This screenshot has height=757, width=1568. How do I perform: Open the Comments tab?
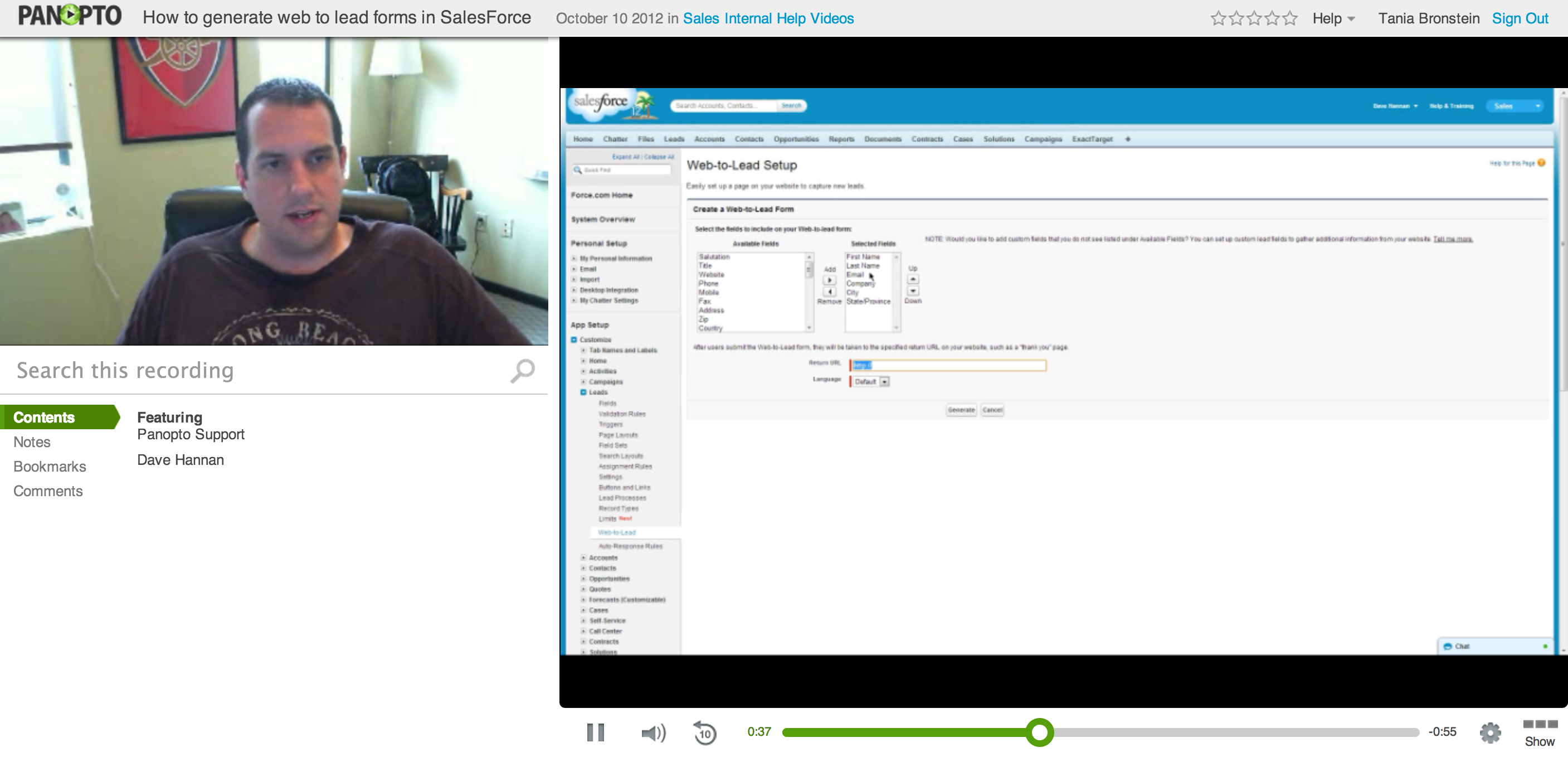tap(47, 491)
